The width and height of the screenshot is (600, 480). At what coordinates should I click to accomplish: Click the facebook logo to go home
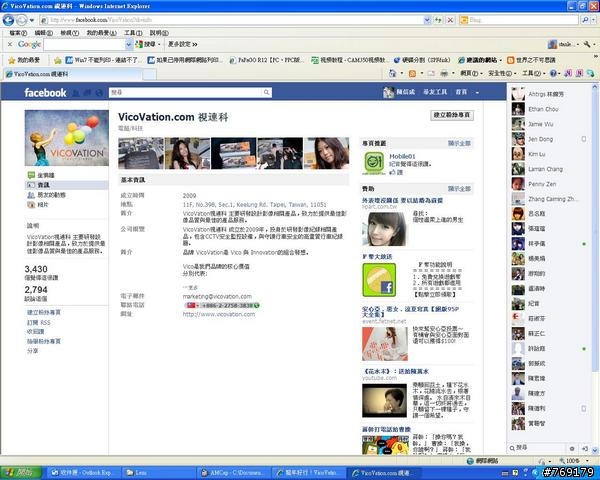45,93
